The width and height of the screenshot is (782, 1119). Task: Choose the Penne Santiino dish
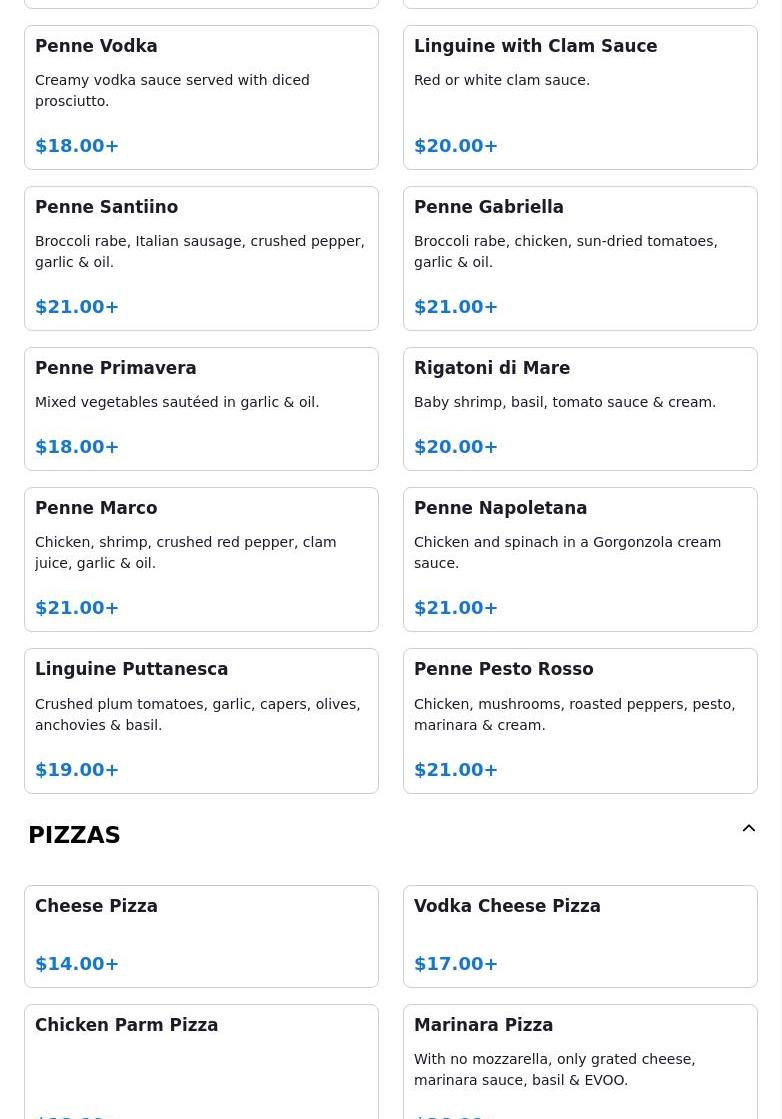[201, 258]
